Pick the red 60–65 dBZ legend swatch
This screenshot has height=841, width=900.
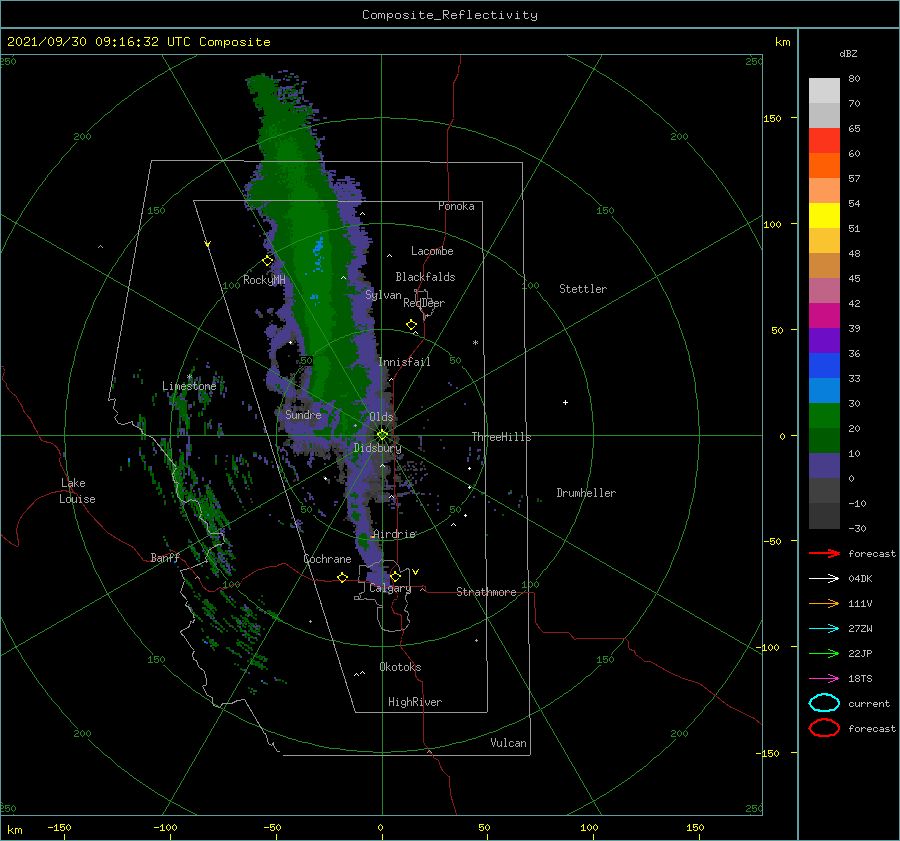point(824,141)
